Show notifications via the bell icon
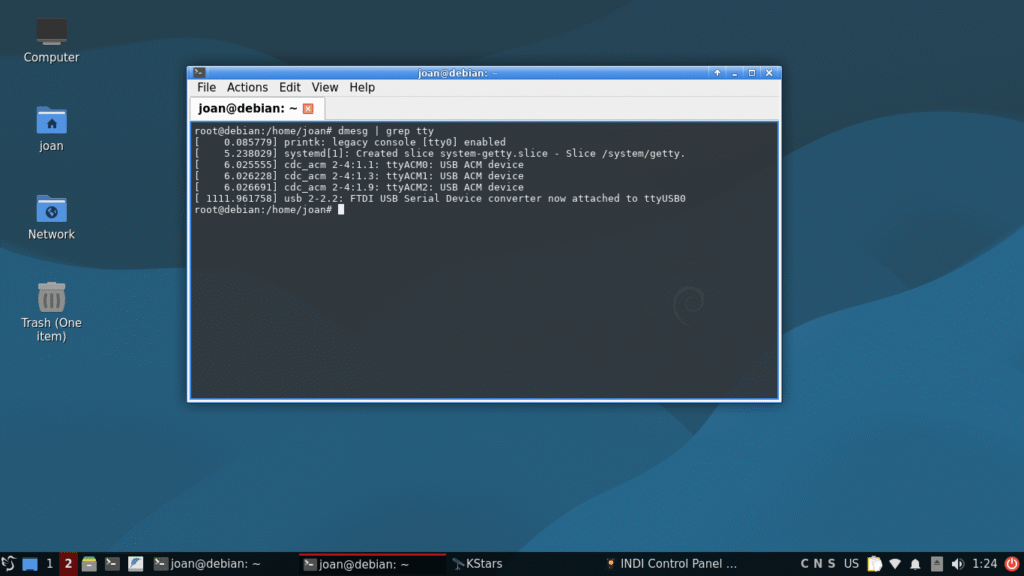Image resolution: width=1024 pixels, height=576 pixels. [x=915, y=564]
